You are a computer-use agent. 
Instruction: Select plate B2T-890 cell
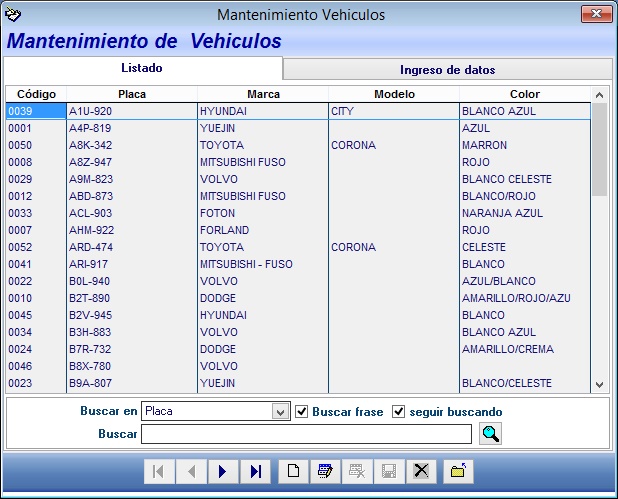(x=132, y=298)
